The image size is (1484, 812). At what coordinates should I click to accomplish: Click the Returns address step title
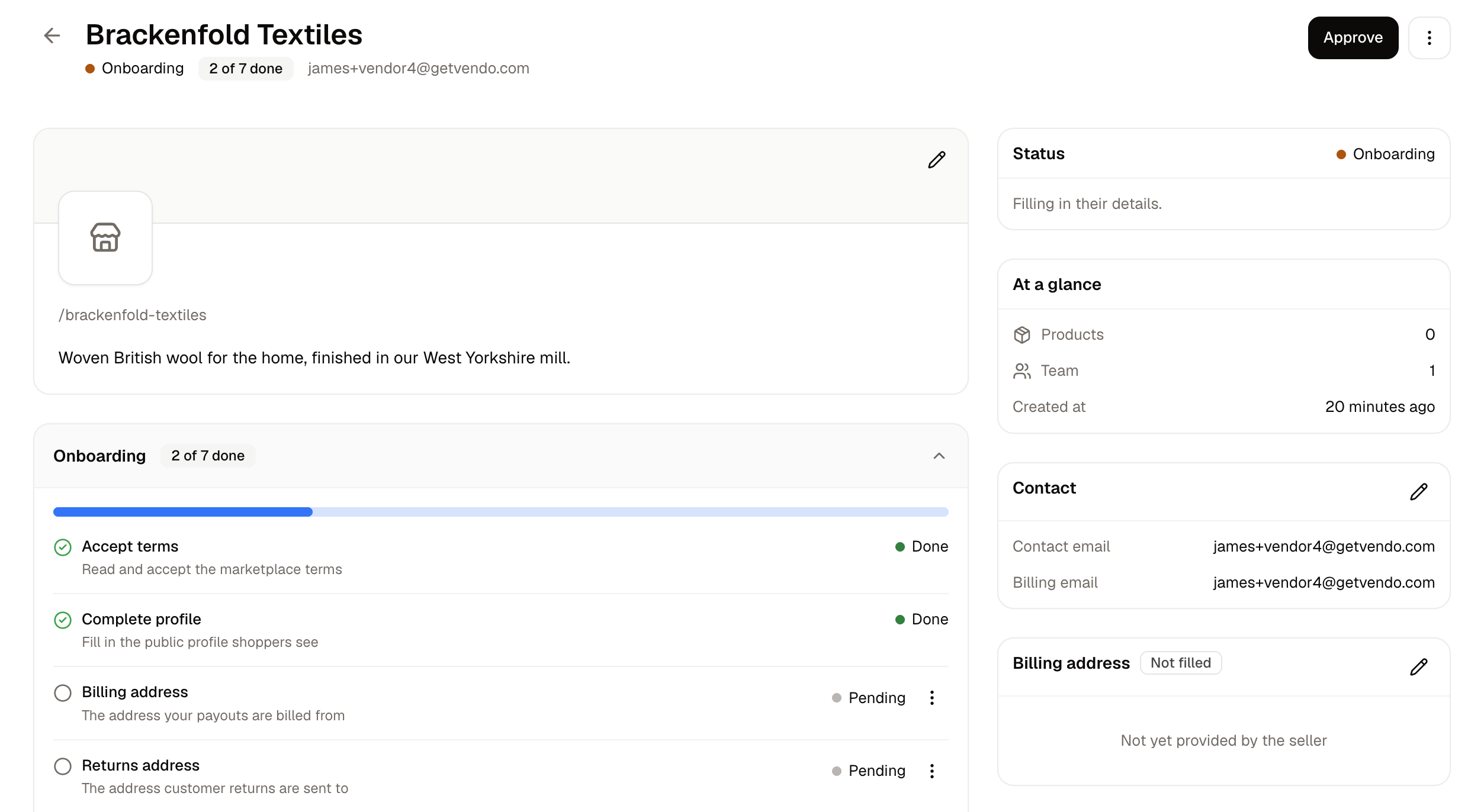pos(140,765)
